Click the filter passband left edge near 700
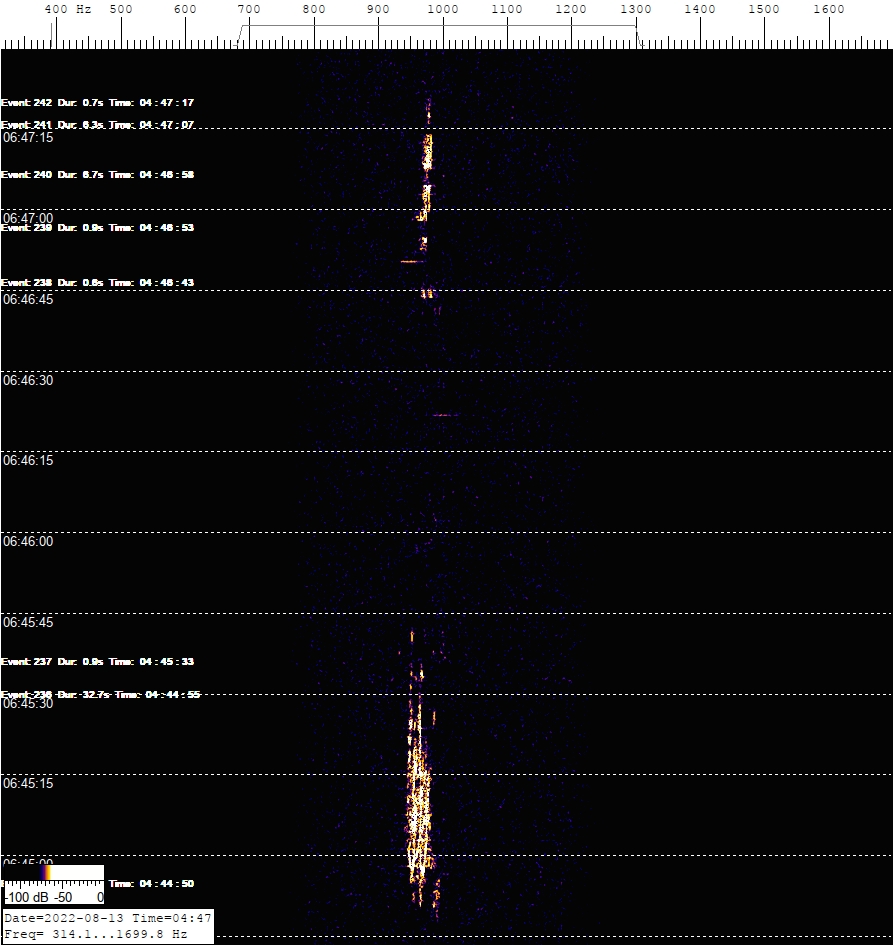The width and height of the screenshot is (894, 946). tap(241, 35)
